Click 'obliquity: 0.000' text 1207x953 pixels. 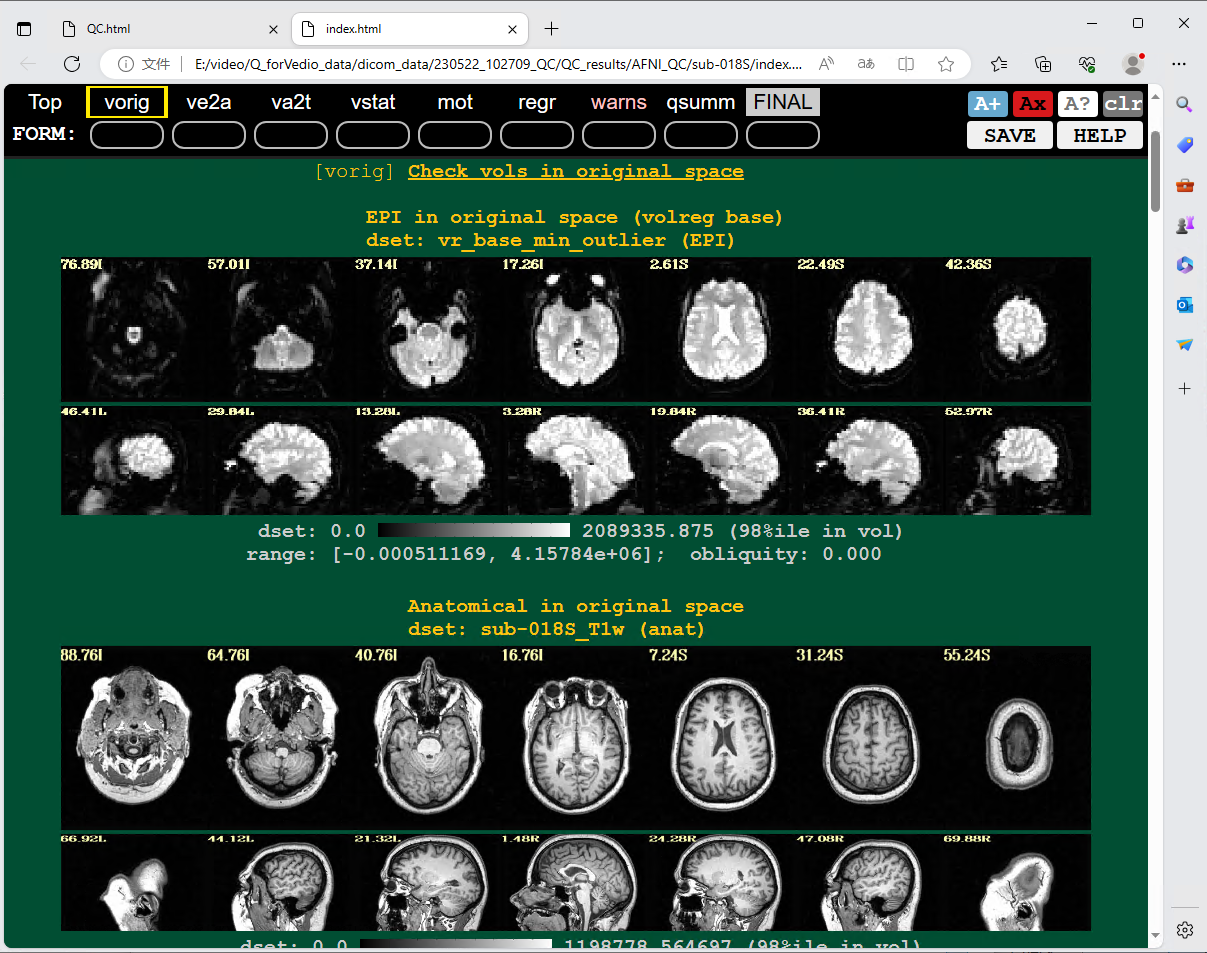[x=786, y=554]
